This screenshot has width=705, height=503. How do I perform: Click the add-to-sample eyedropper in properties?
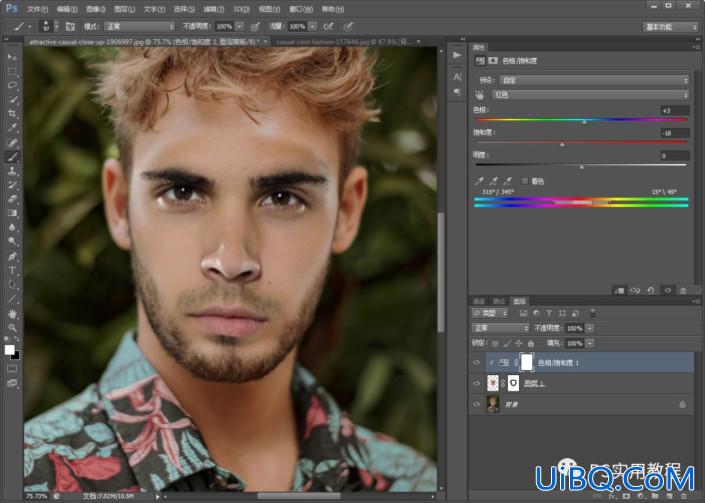click(494, 181)
